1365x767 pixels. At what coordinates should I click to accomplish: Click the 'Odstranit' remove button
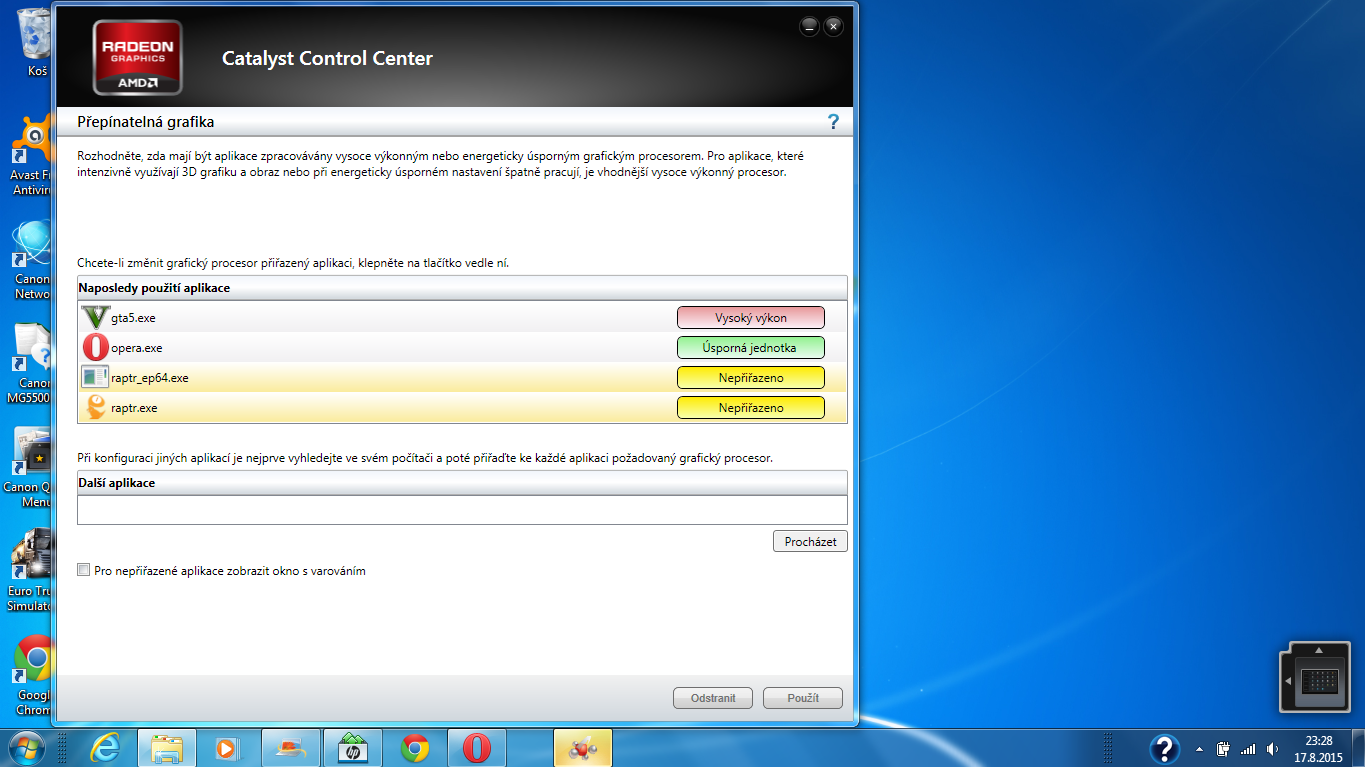(713, 698)
